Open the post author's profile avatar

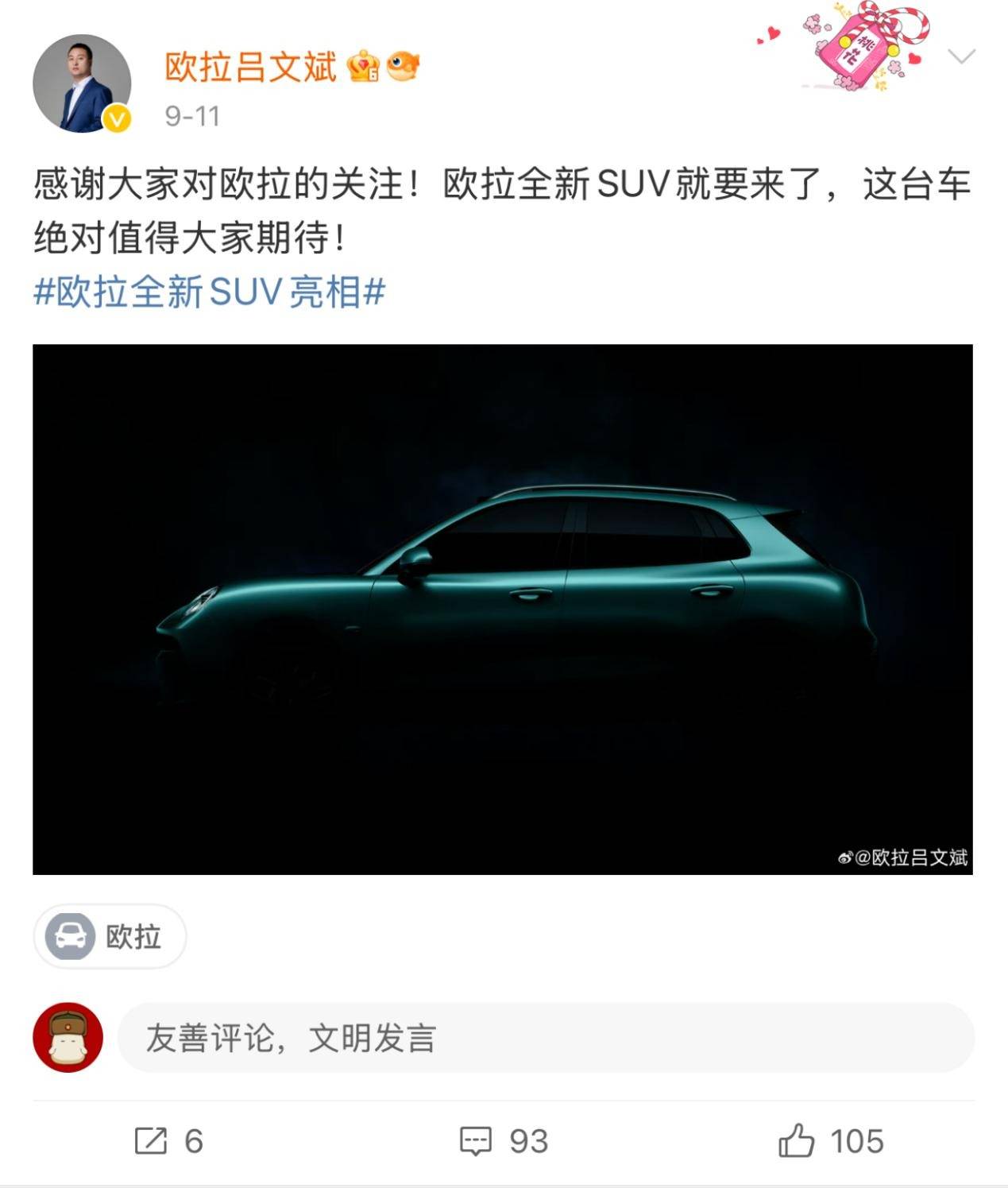point(82,83)
